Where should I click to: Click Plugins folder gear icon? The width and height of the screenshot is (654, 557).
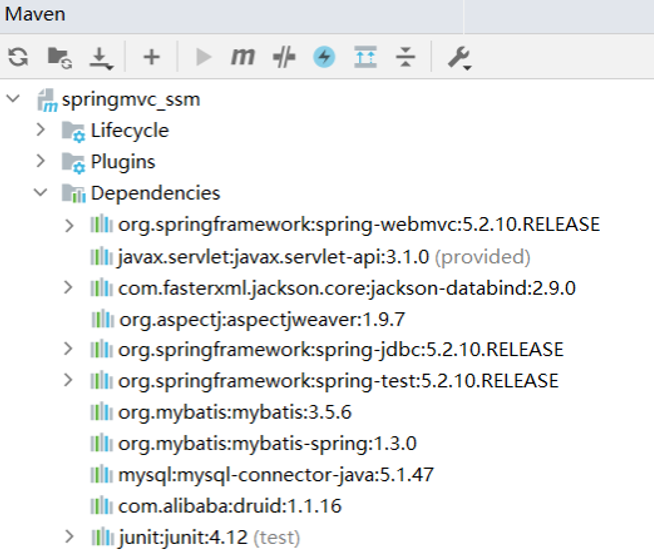(x=73, y=163)
